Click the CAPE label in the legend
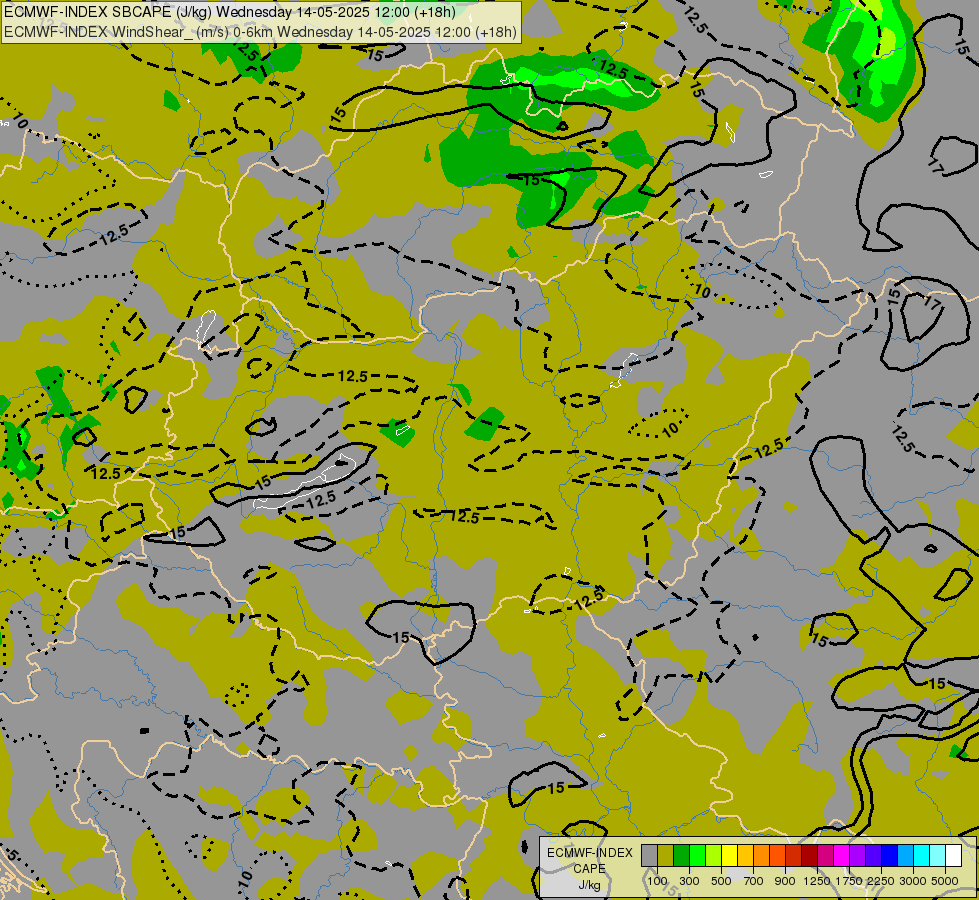This screenshot has height=900, width=979. pos(589,869)
